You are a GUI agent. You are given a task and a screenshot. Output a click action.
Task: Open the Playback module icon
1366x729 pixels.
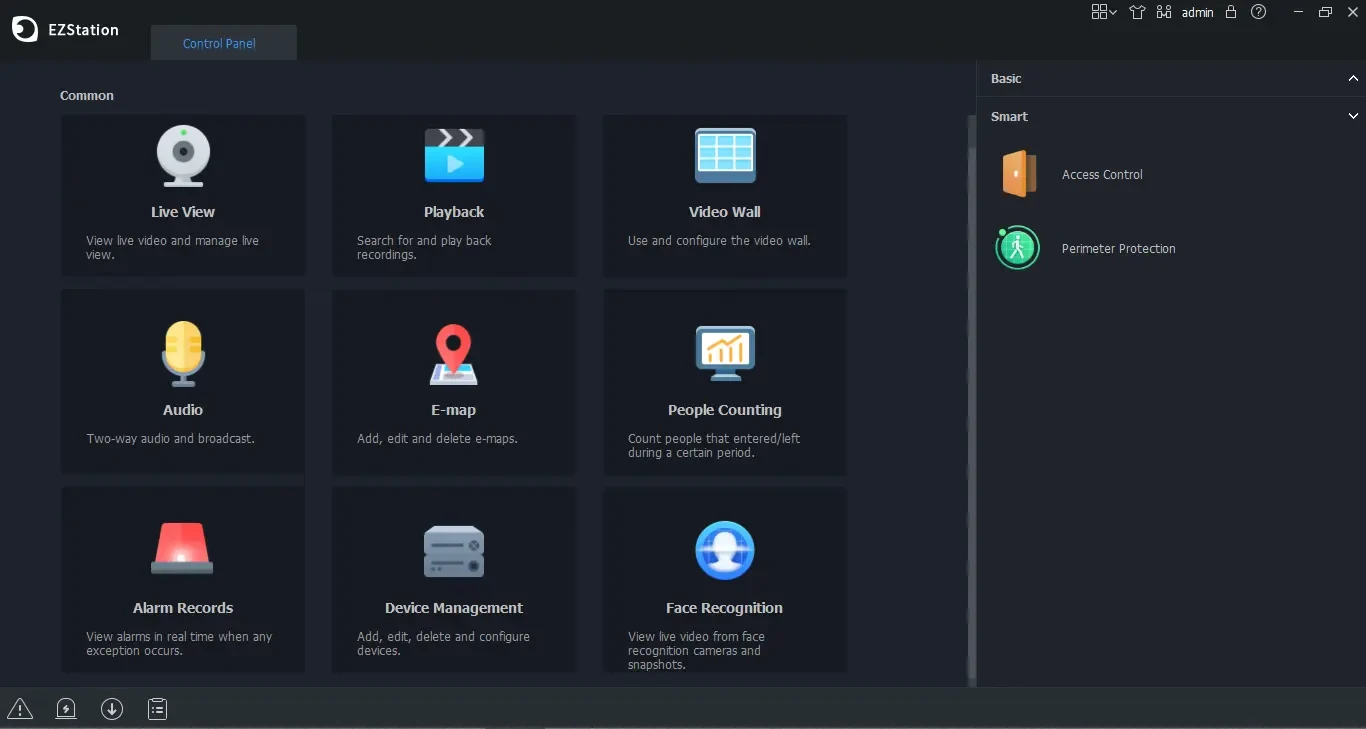tap(454, 155)
